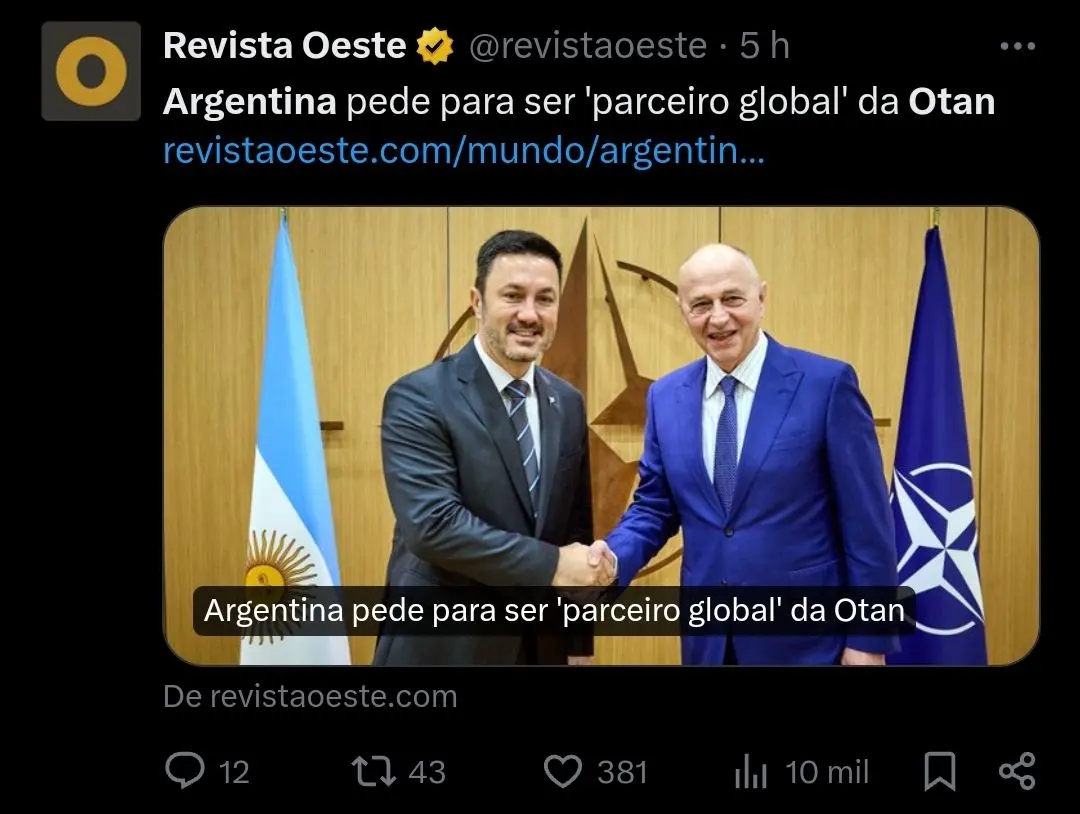Click the image caption about Otan

(554, 611)
